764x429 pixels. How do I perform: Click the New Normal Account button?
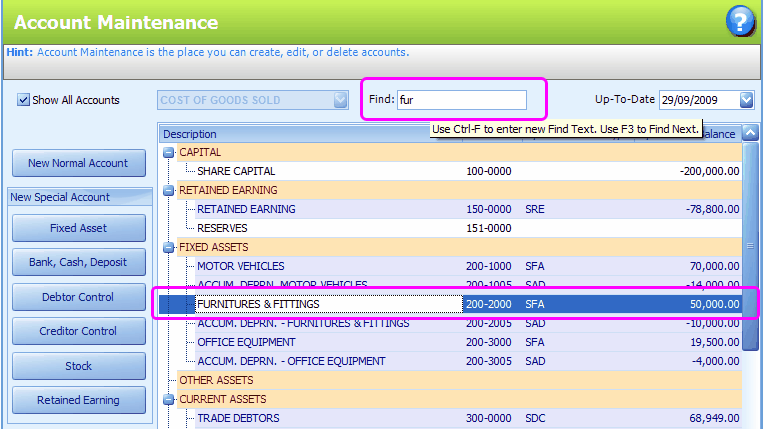[78, 163]
